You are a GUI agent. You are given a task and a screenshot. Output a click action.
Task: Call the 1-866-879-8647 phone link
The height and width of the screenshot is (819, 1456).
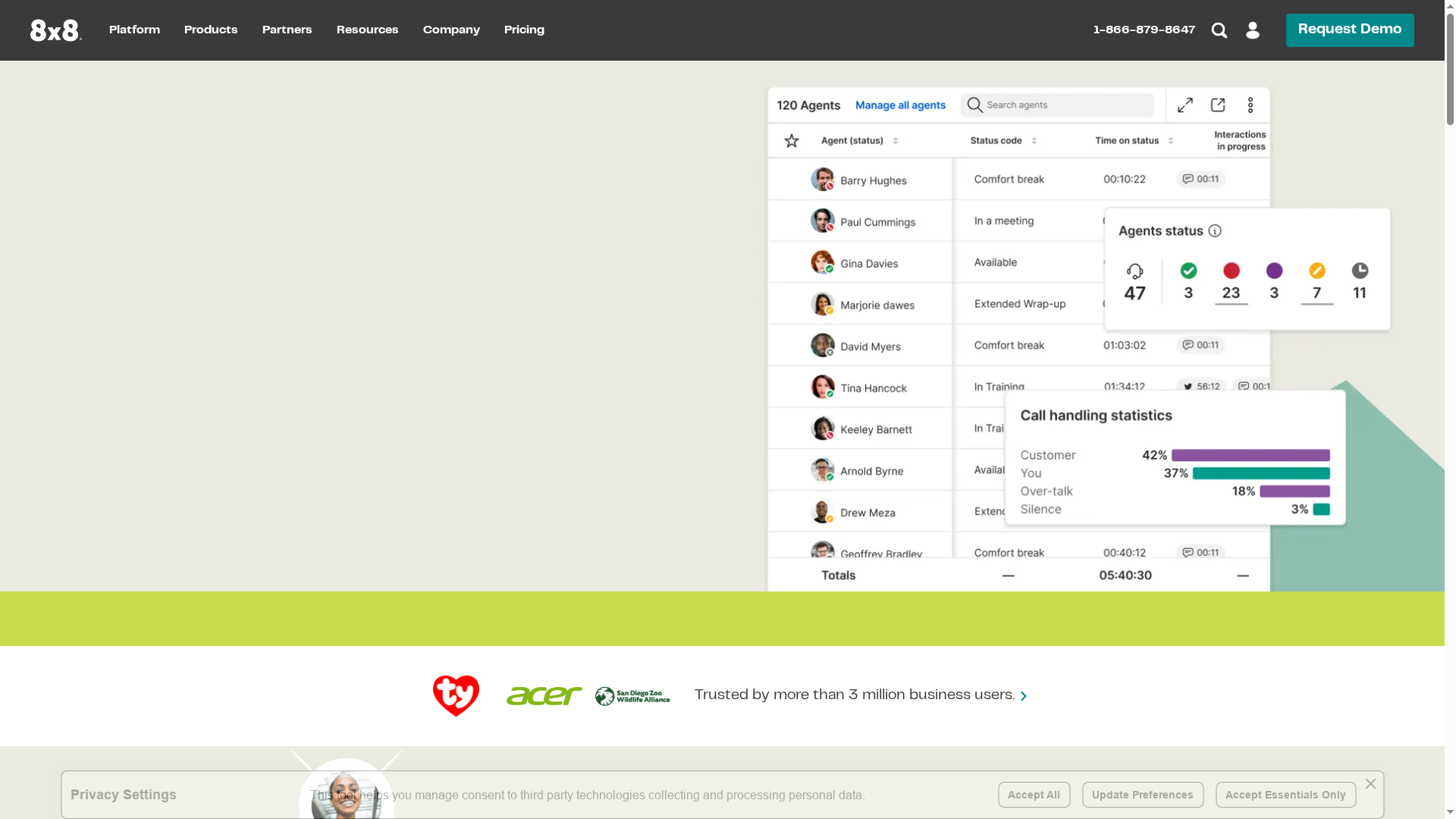pos(1144,30)
